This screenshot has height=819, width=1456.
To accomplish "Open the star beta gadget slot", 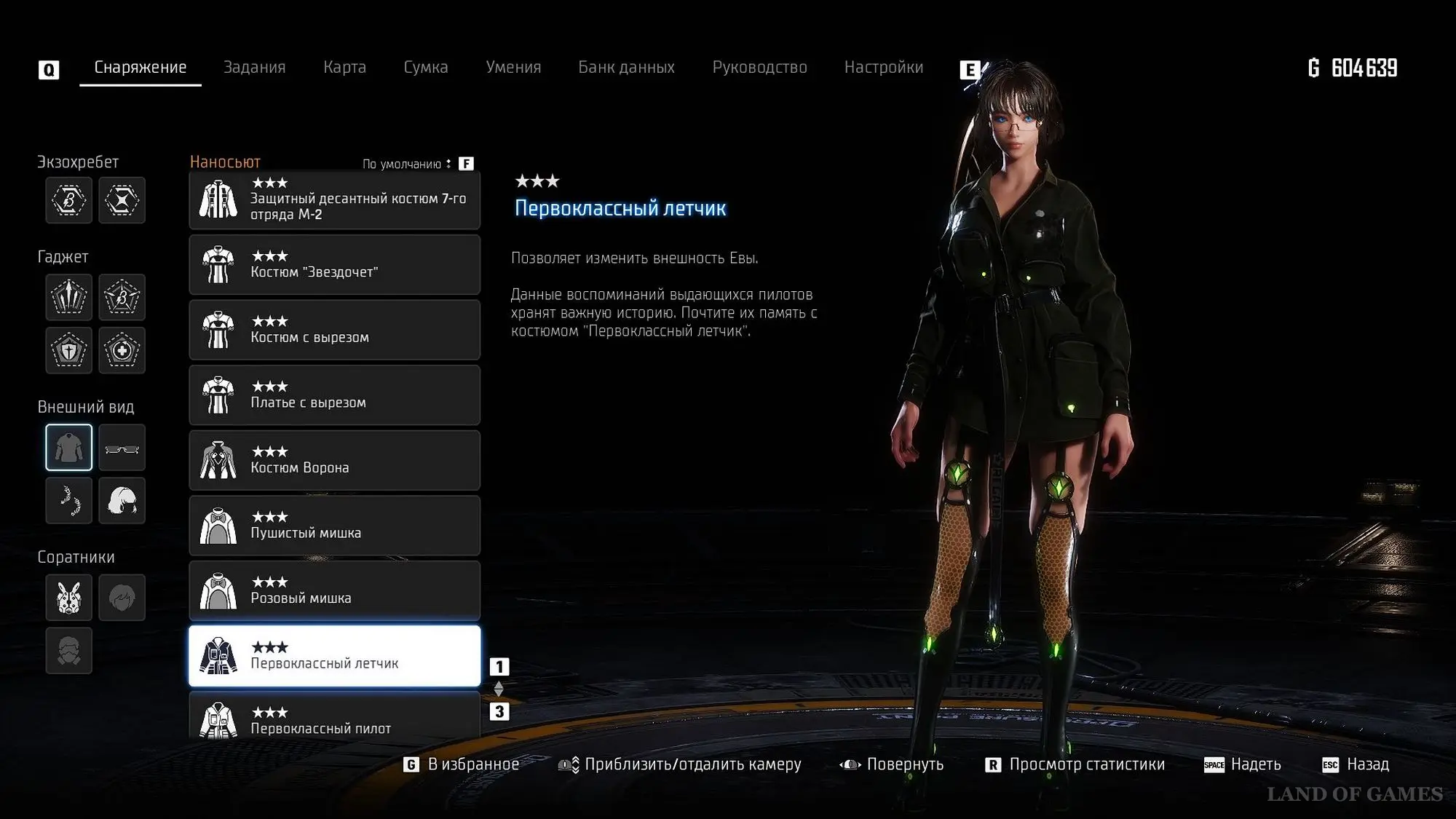I will coord(122,297).
